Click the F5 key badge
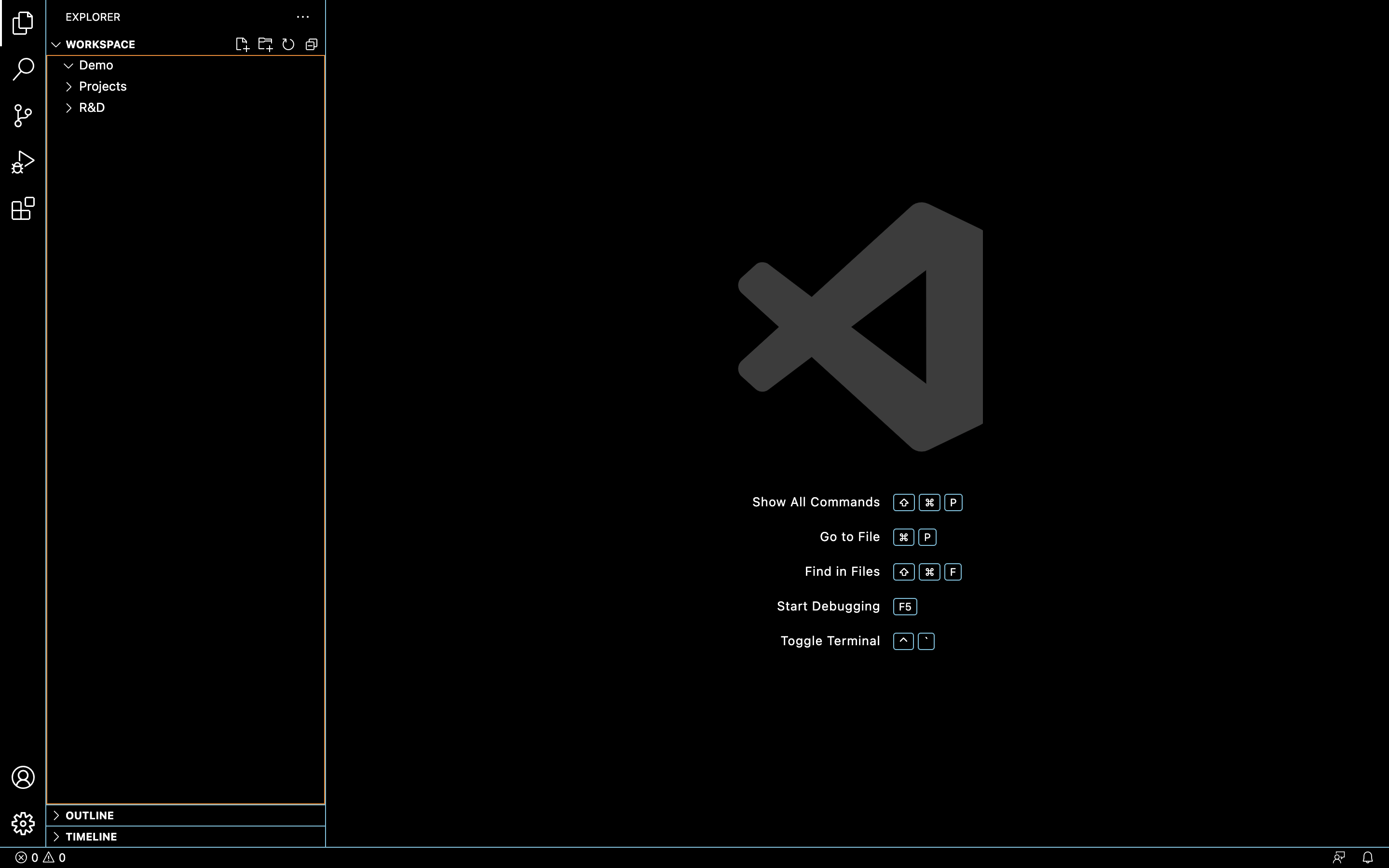Viewport: 1389px width, 868px height. [905, 607]
